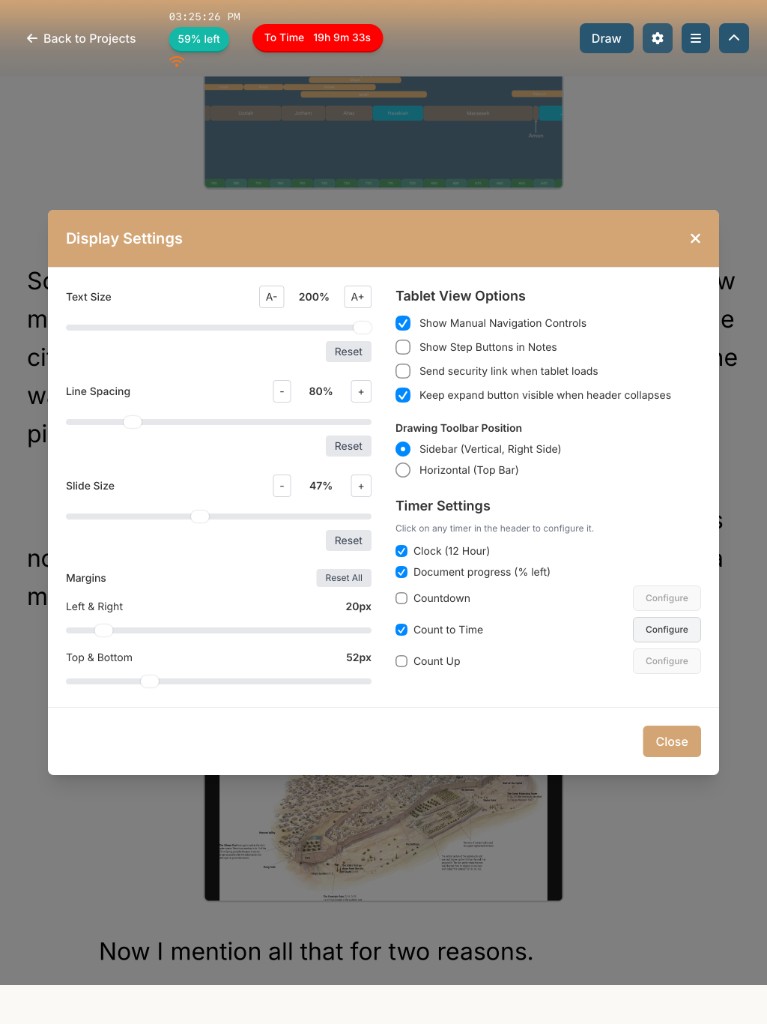Reset the Line Spacing
The height and width of the screenshot is (1024, 767).
348,446
